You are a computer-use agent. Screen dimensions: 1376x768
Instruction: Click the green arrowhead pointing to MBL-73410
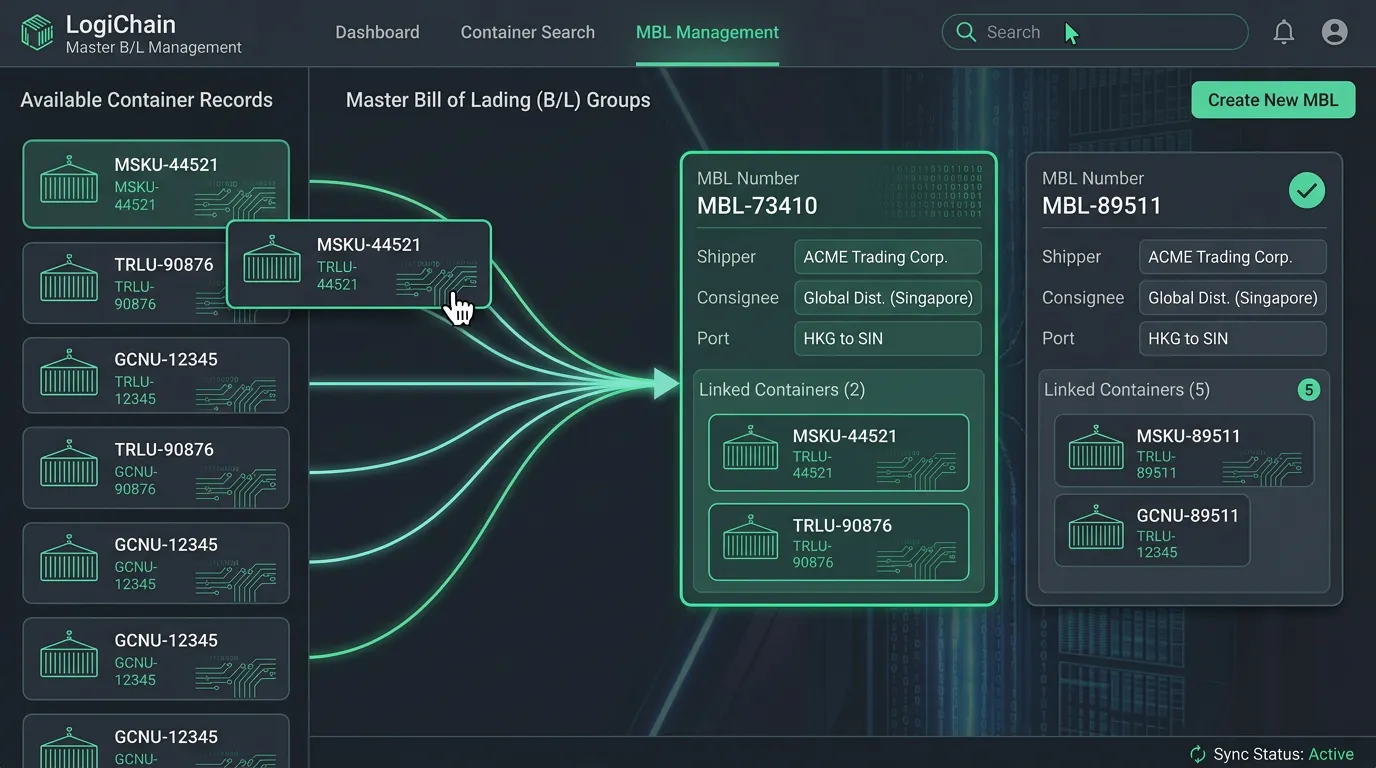(x=666, y=383)
